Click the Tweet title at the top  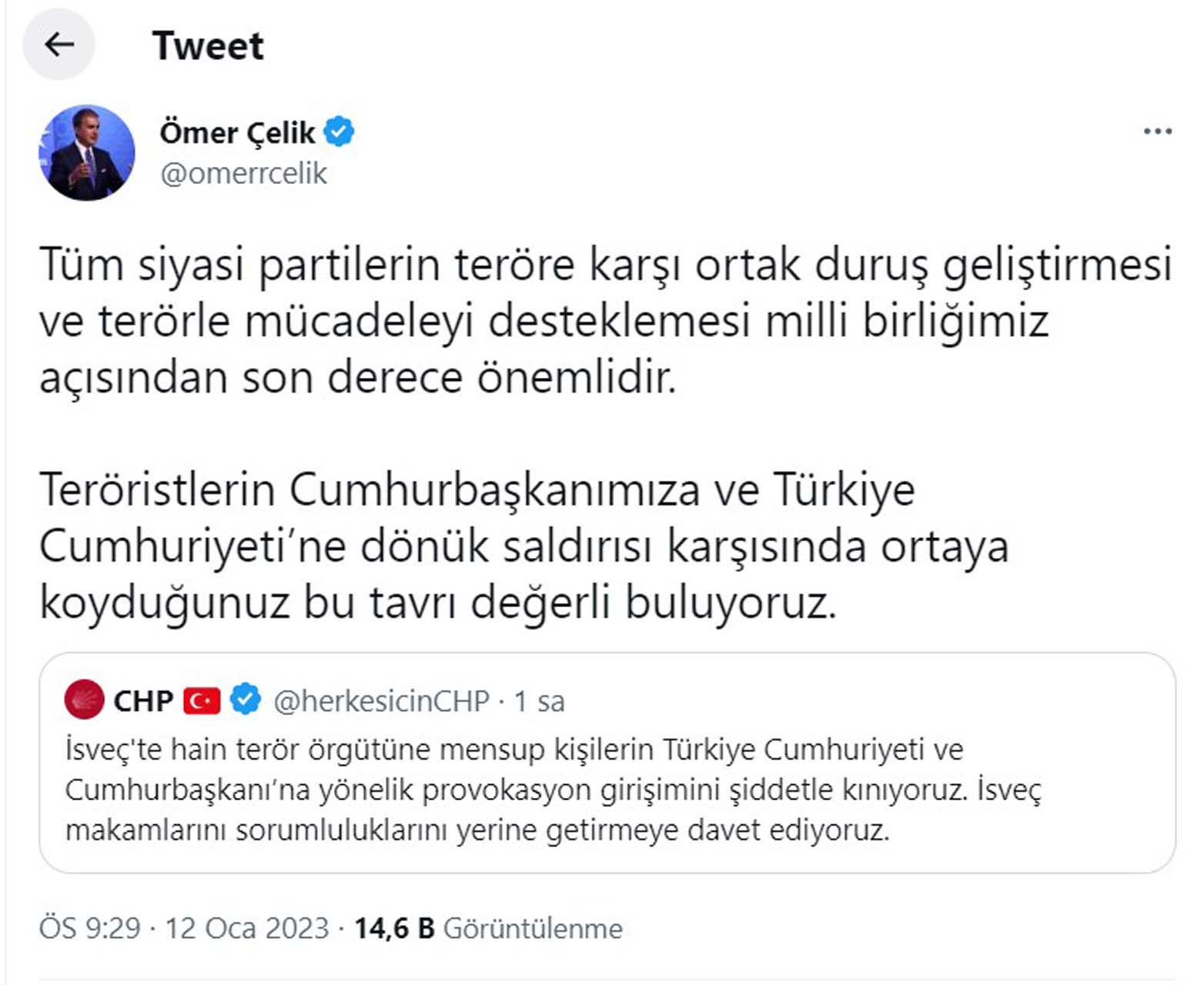point(209,46)
